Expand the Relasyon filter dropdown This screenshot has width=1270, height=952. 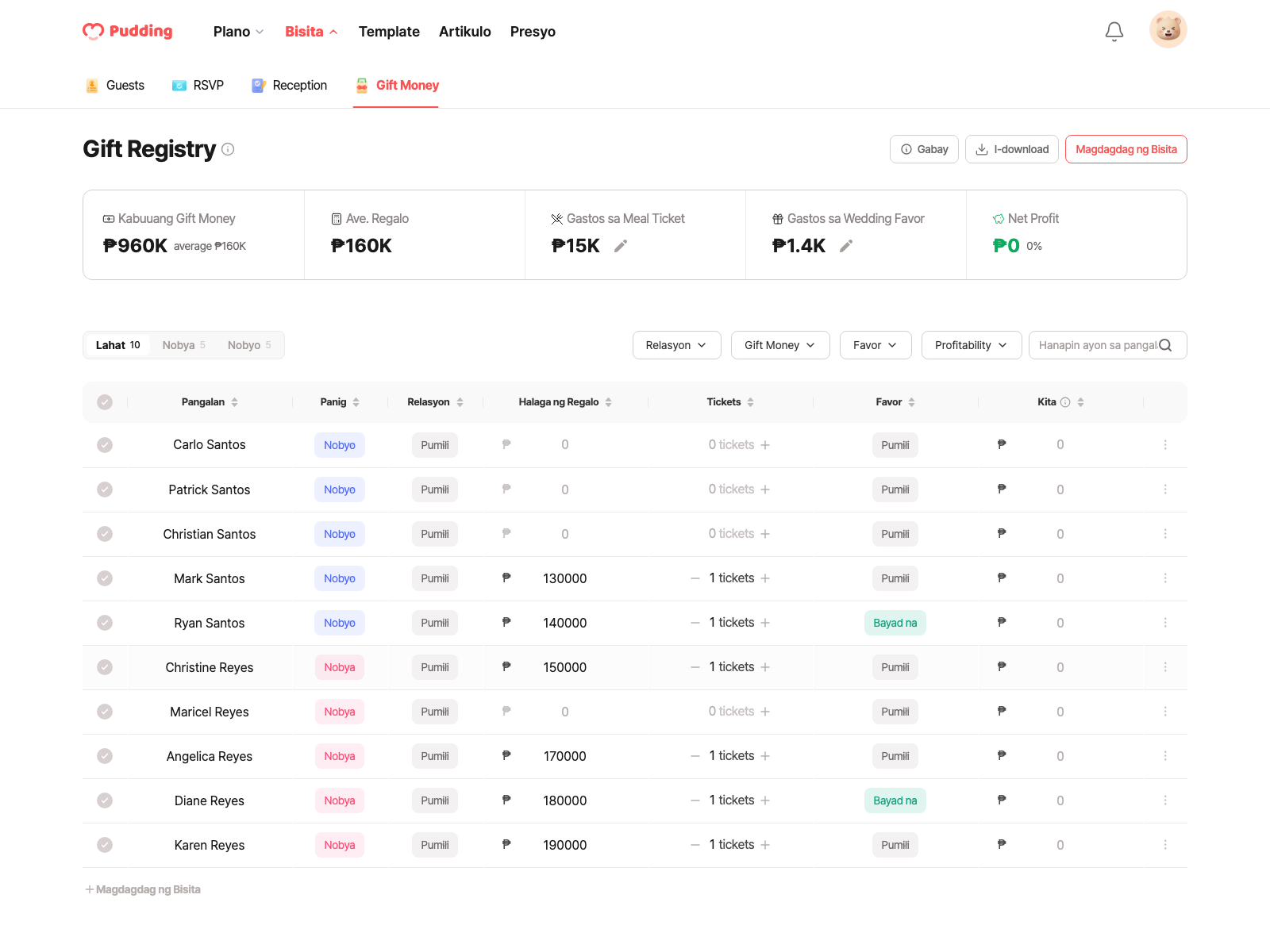[x=676, y=345]
